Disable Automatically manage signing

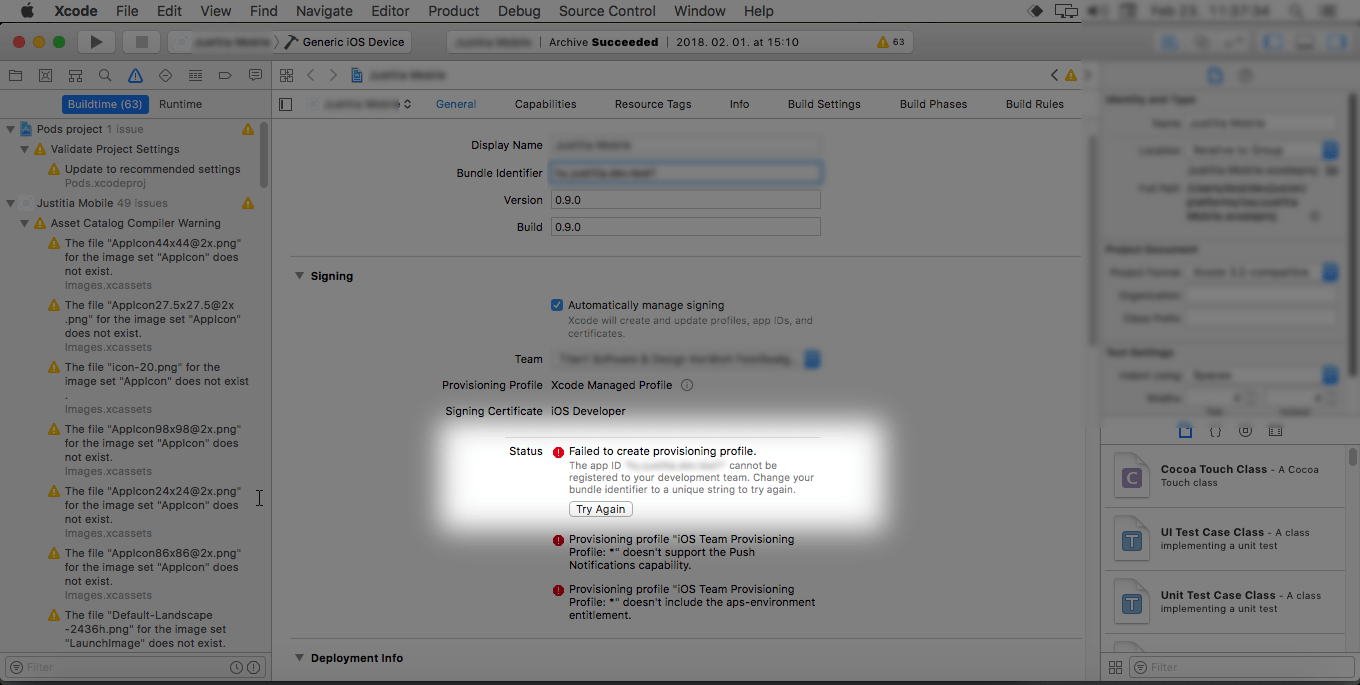(556, 305)
